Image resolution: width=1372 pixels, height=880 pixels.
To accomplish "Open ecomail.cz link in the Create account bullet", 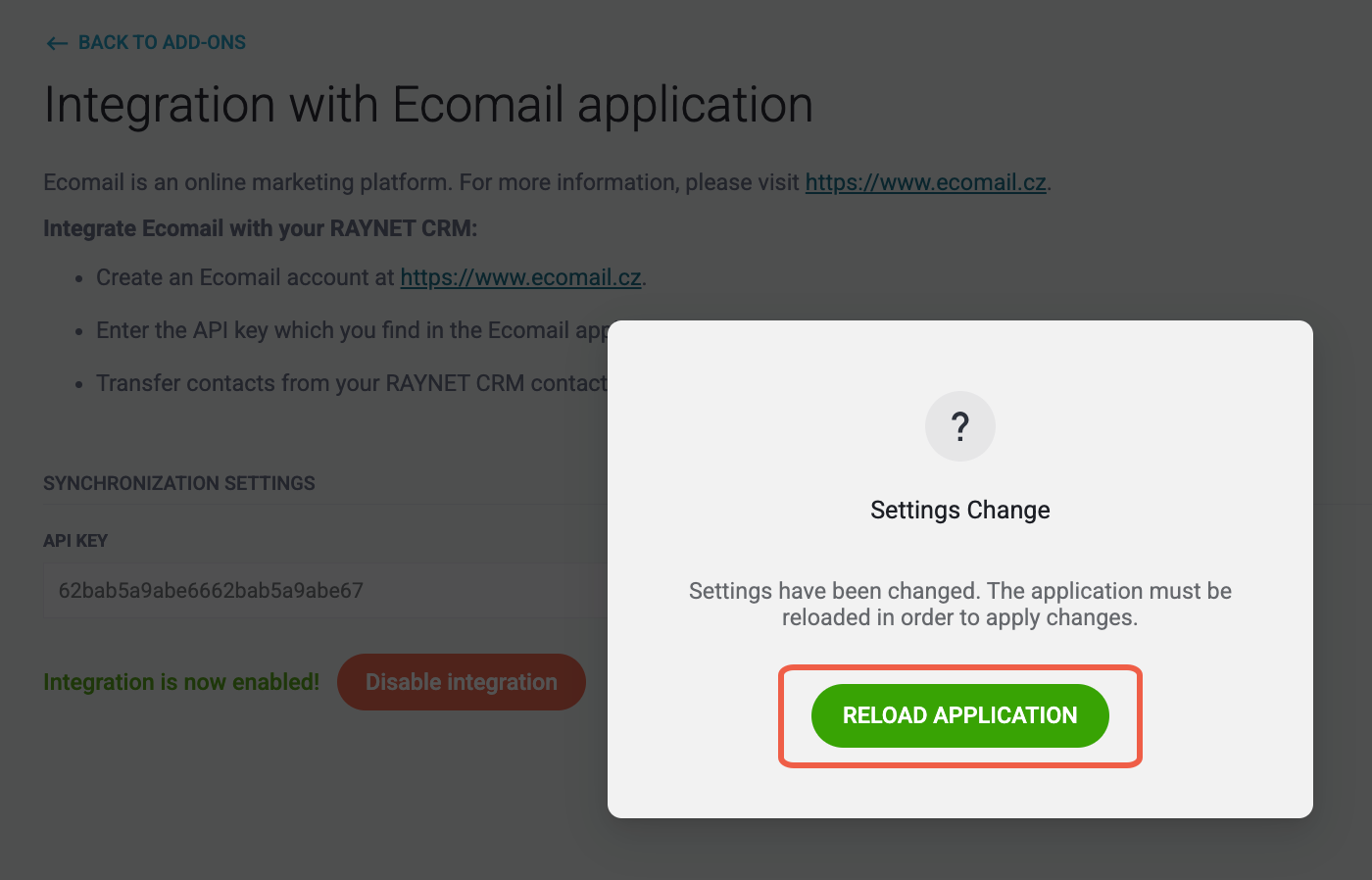I will click(x=521, y=277).
